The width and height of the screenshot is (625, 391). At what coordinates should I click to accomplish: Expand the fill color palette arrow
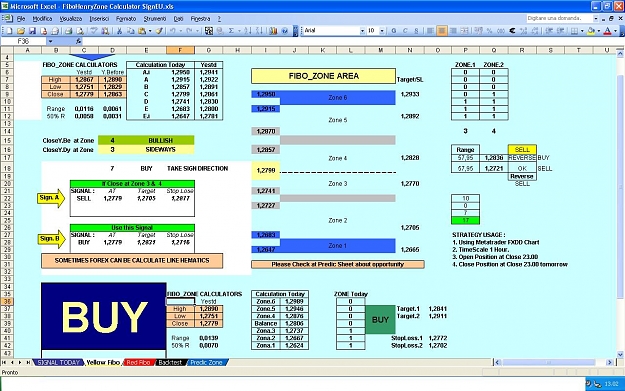point(599,31)
